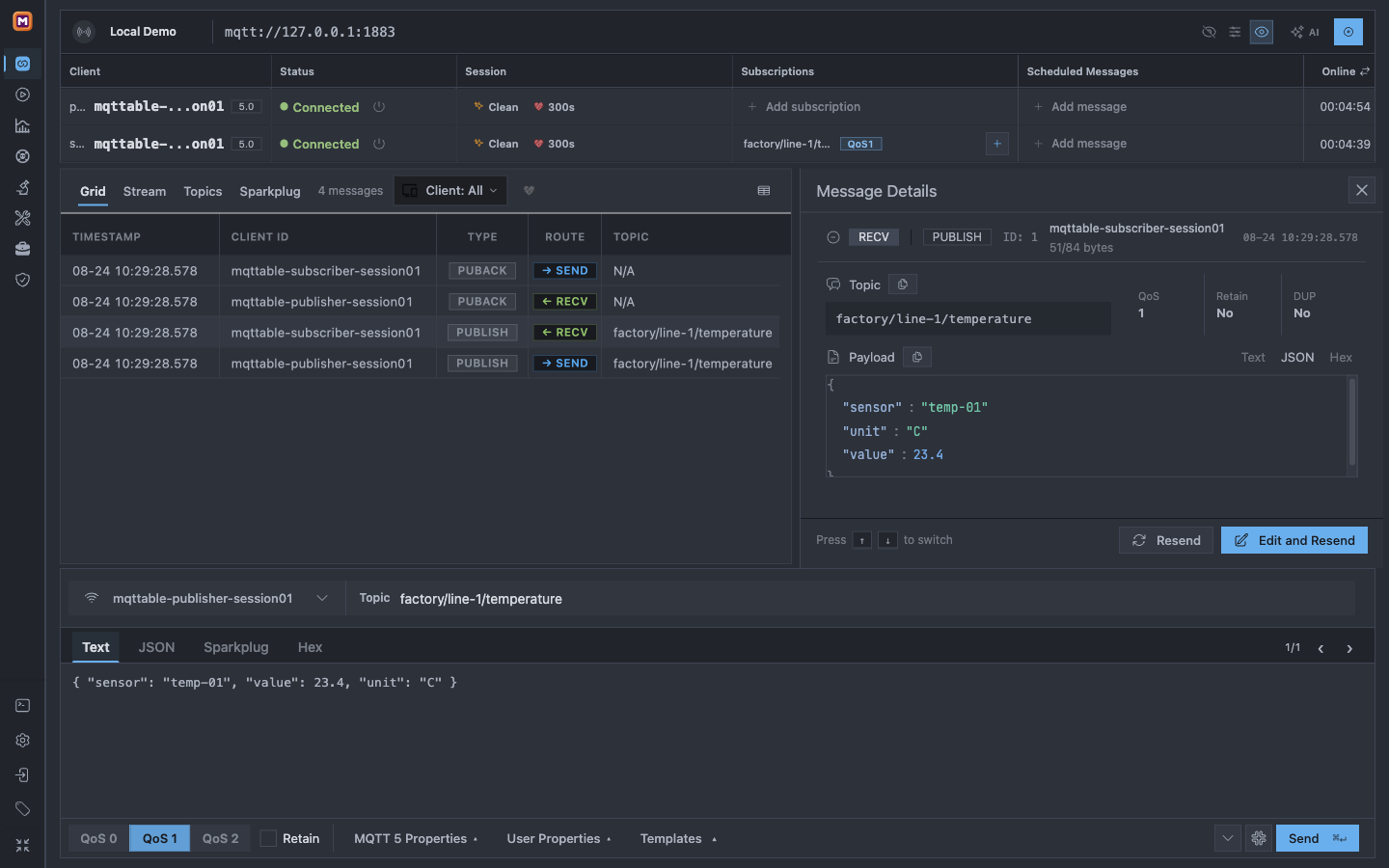Enable the Retain checkbox
Screen dimensions: 1389x868
point(268,838)
